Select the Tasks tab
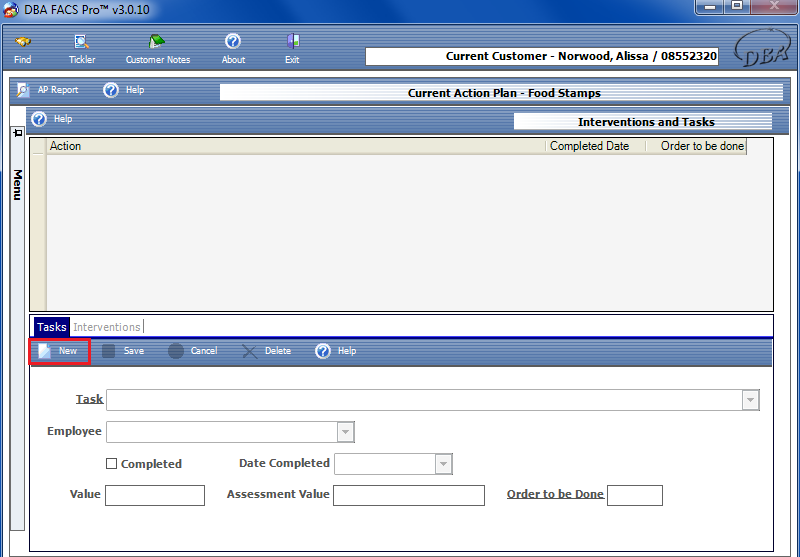This screenshot has width=800, height=557. tap(51, 327)
